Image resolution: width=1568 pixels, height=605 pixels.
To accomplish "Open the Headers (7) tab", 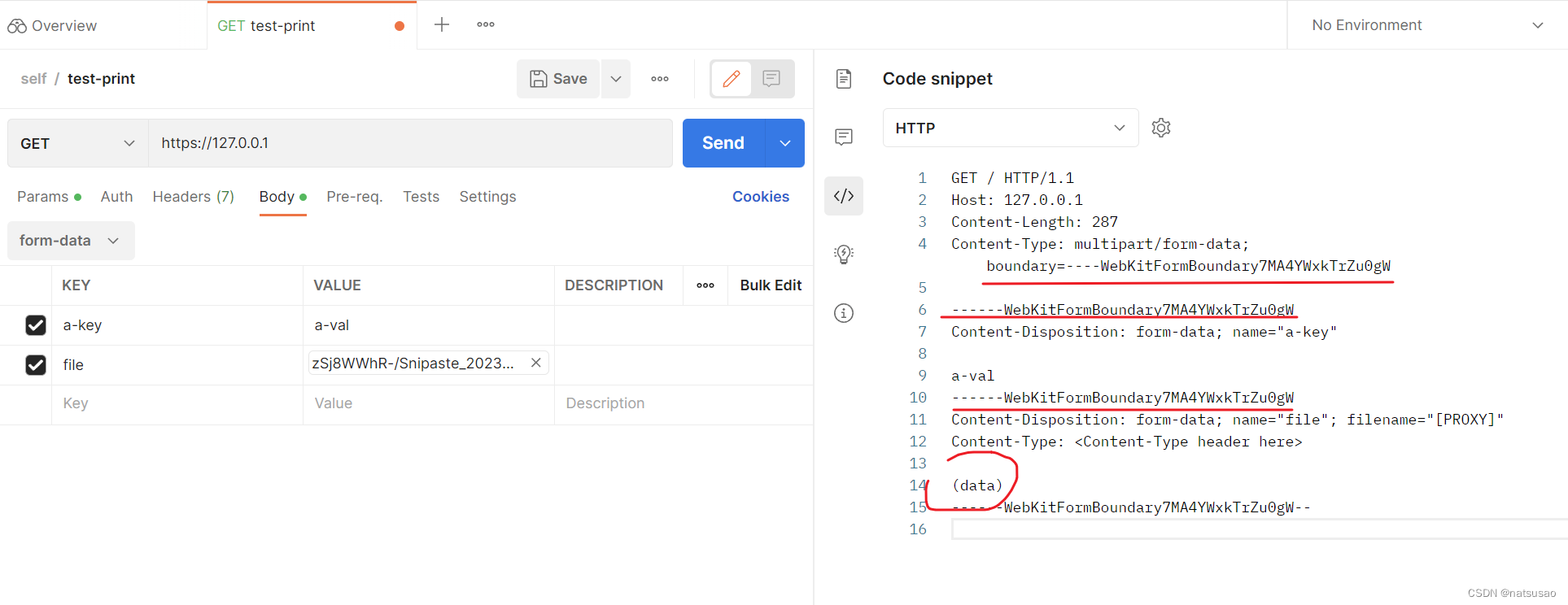I will pos(194,197).
